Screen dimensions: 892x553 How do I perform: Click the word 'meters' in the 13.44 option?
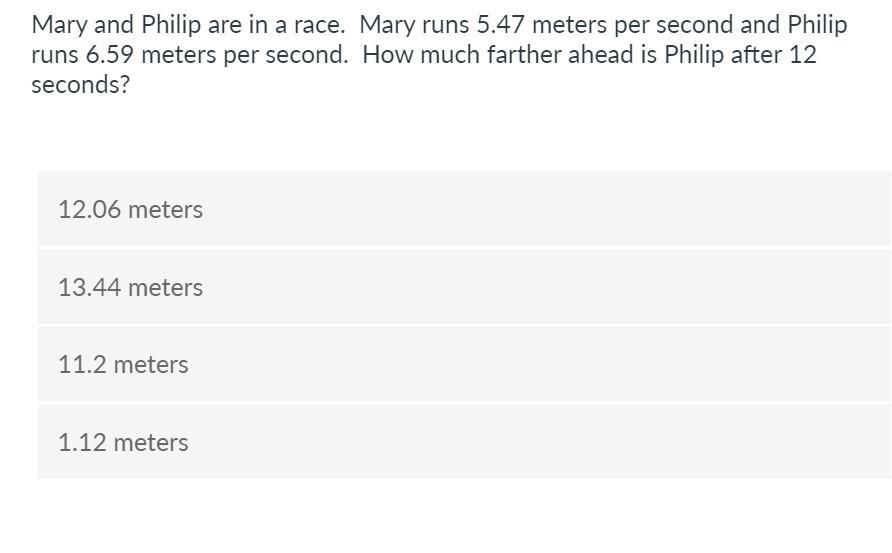(166, 288)
